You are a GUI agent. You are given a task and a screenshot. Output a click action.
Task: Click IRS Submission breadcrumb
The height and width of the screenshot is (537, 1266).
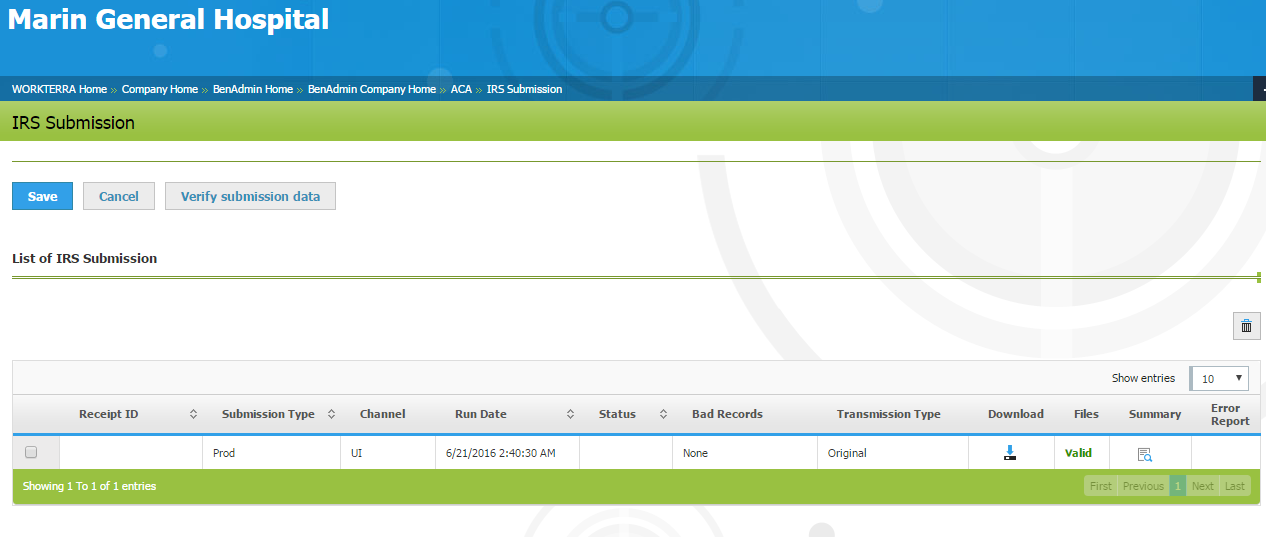[x=524, y=89]
